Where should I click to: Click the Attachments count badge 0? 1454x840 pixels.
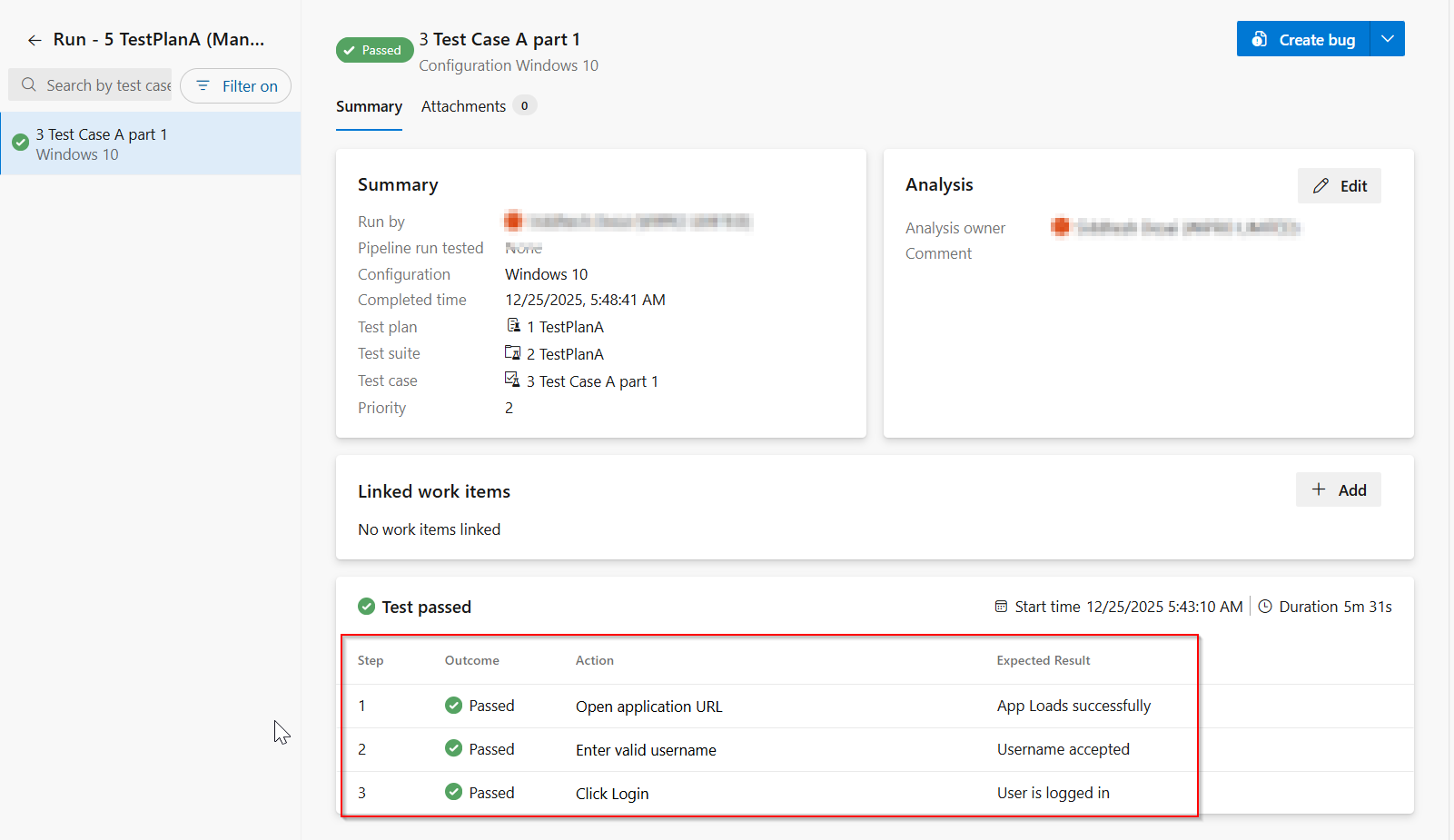click(524, 106)
